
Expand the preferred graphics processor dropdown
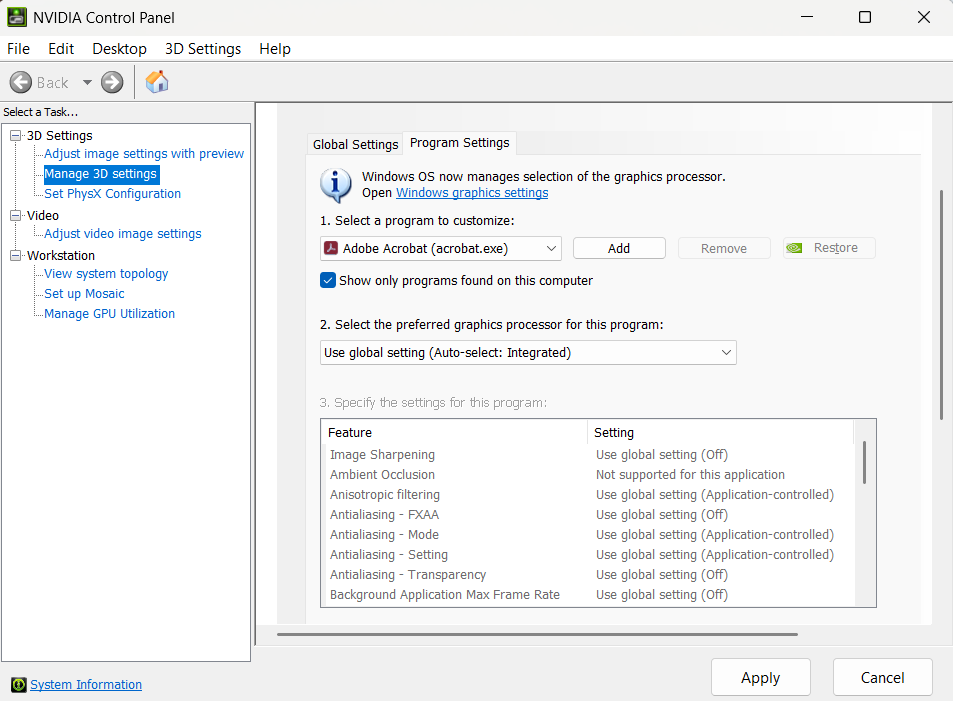[726, 352]
